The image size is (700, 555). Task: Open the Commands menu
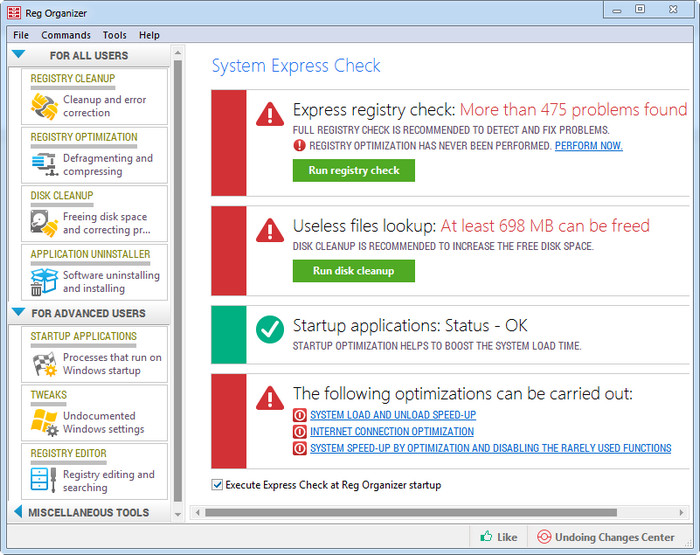pyautogui.click(x=66, y=35)
